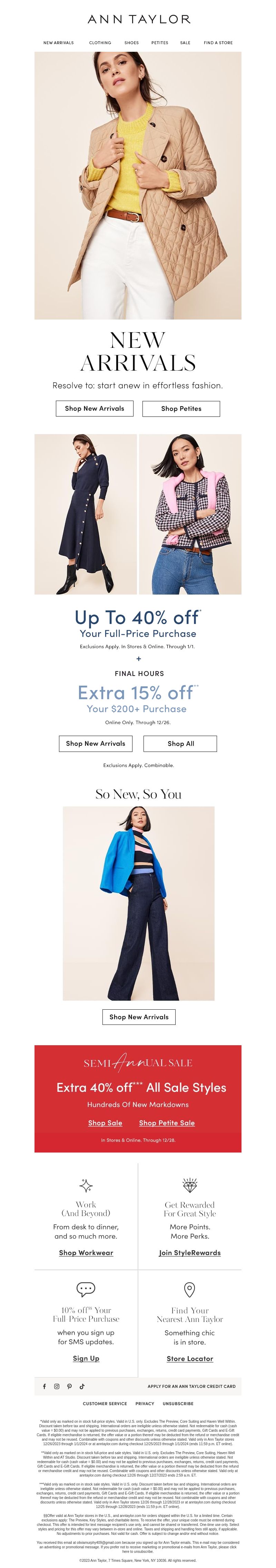Screen dimensions: 276x1568
Task: Select the houndstooth jacket model photo
Action: pyautogui.click(x=190, y=514)
